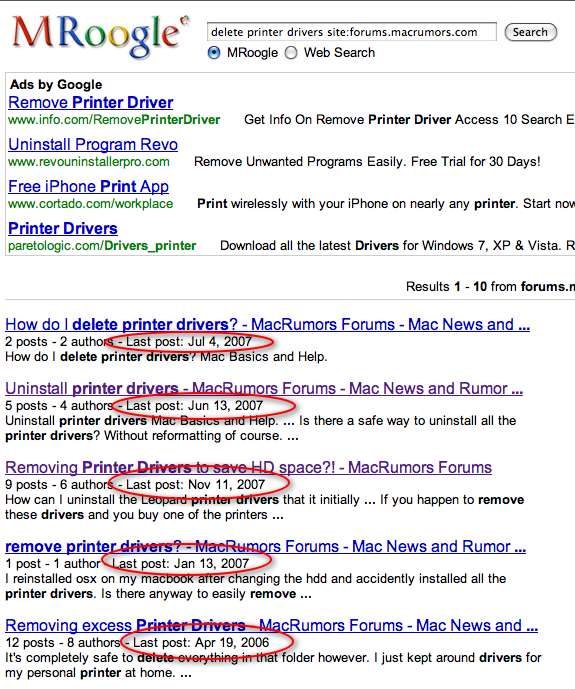The image size is (575, 689).
Task: Open 'Removing Printer Drivers to save HD space?!'
Action: [249, 468]
